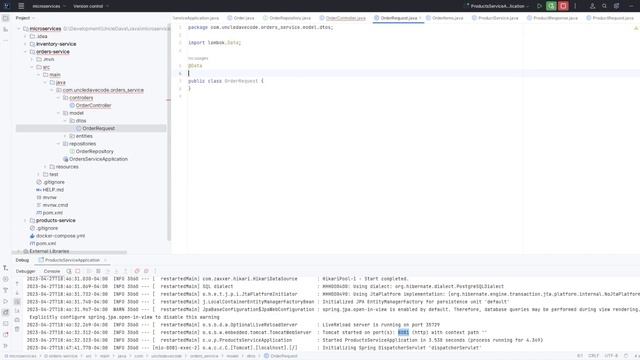Screen dimensions: 640x360
Task: Close the ProductsServiceApplication debug tab
Action: [105, 260]
